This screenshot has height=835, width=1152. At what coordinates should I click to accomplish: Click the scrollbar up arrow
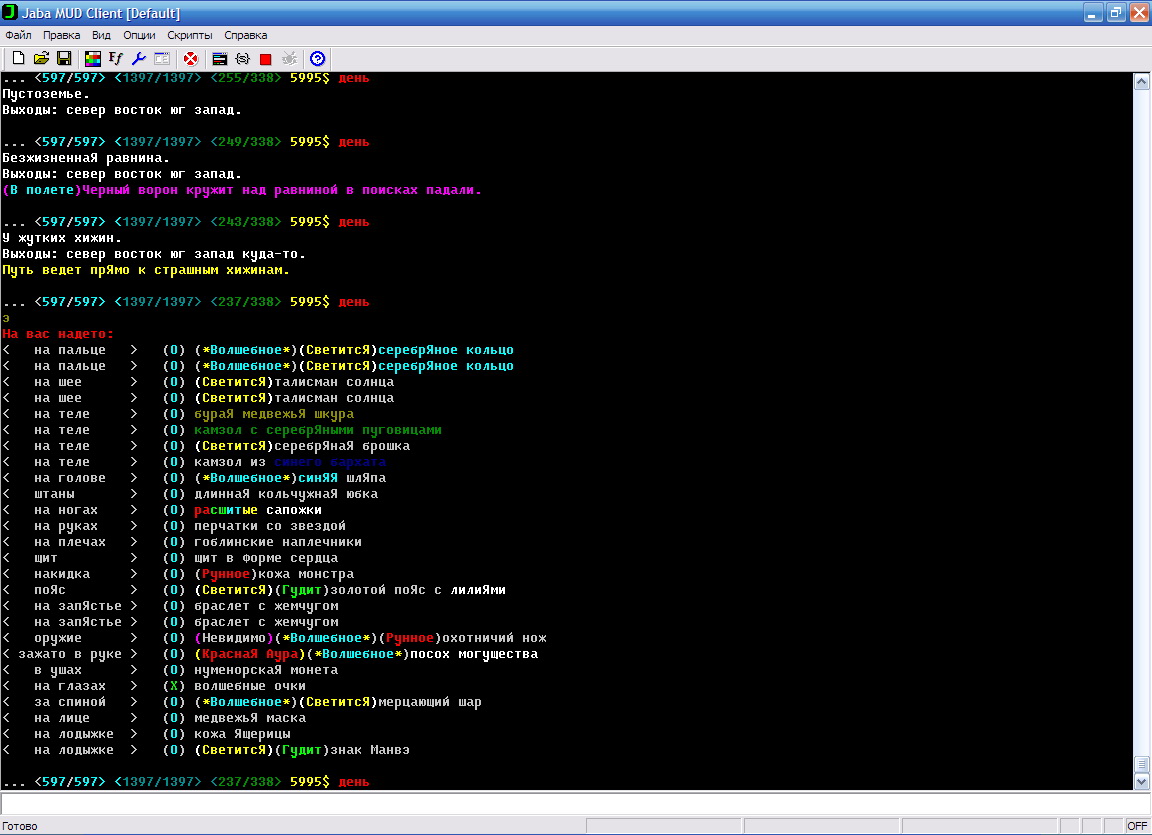tap(1142, 82)
